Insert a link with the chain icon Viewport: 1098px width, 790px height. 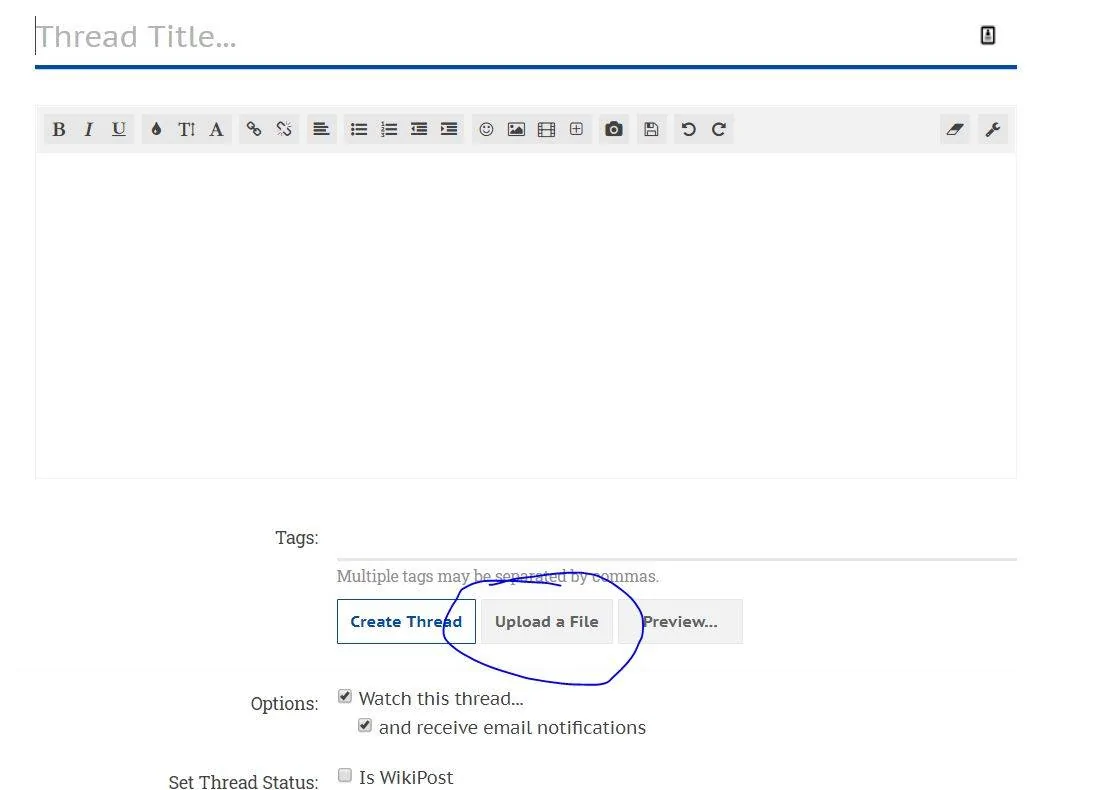[253, 130]
